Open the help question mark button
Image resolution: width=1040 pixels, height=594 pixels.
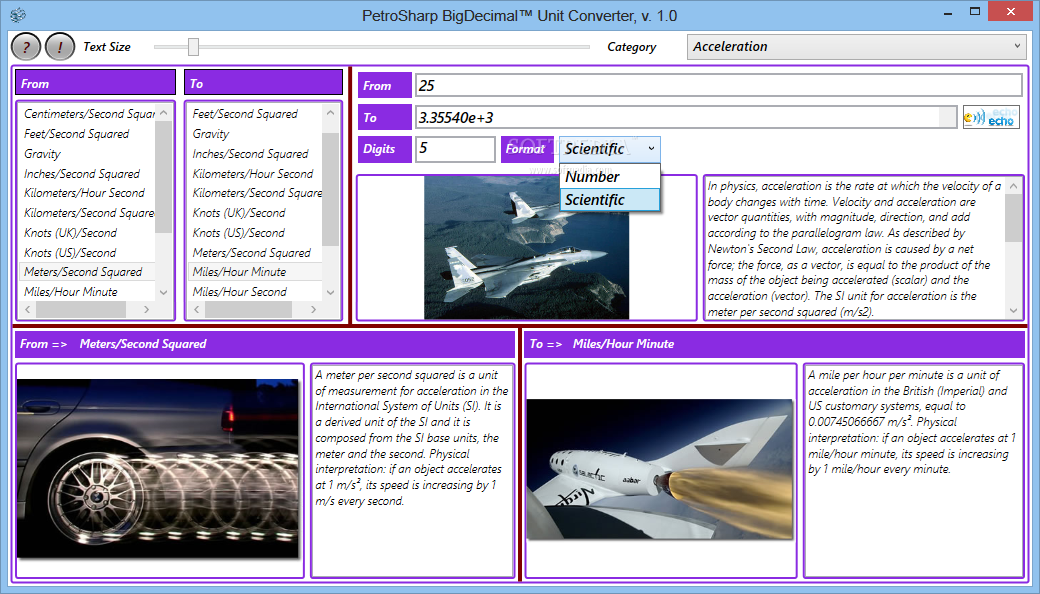26,46
